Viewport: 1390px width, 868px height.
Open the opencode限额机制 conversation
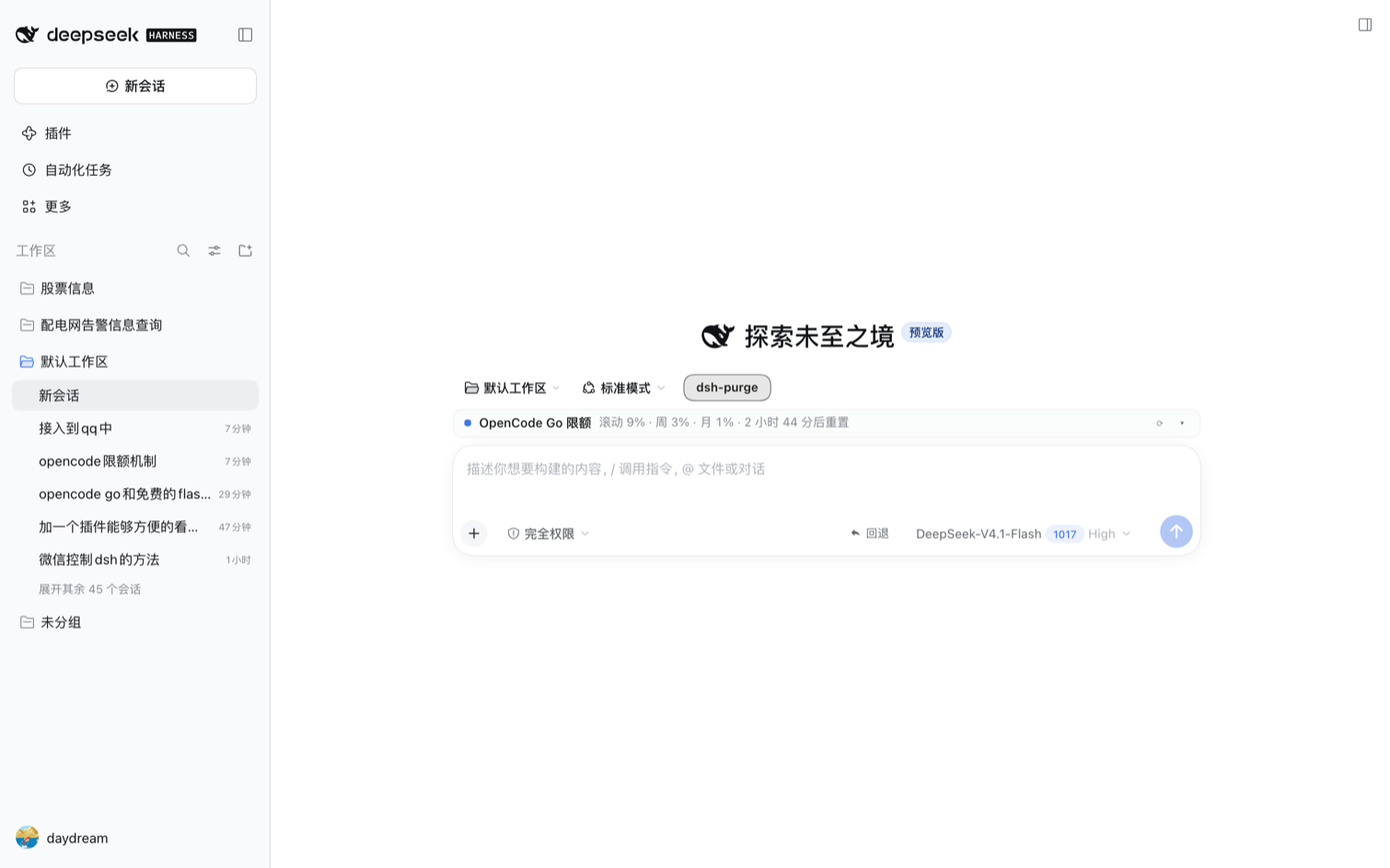coord(135,461)
